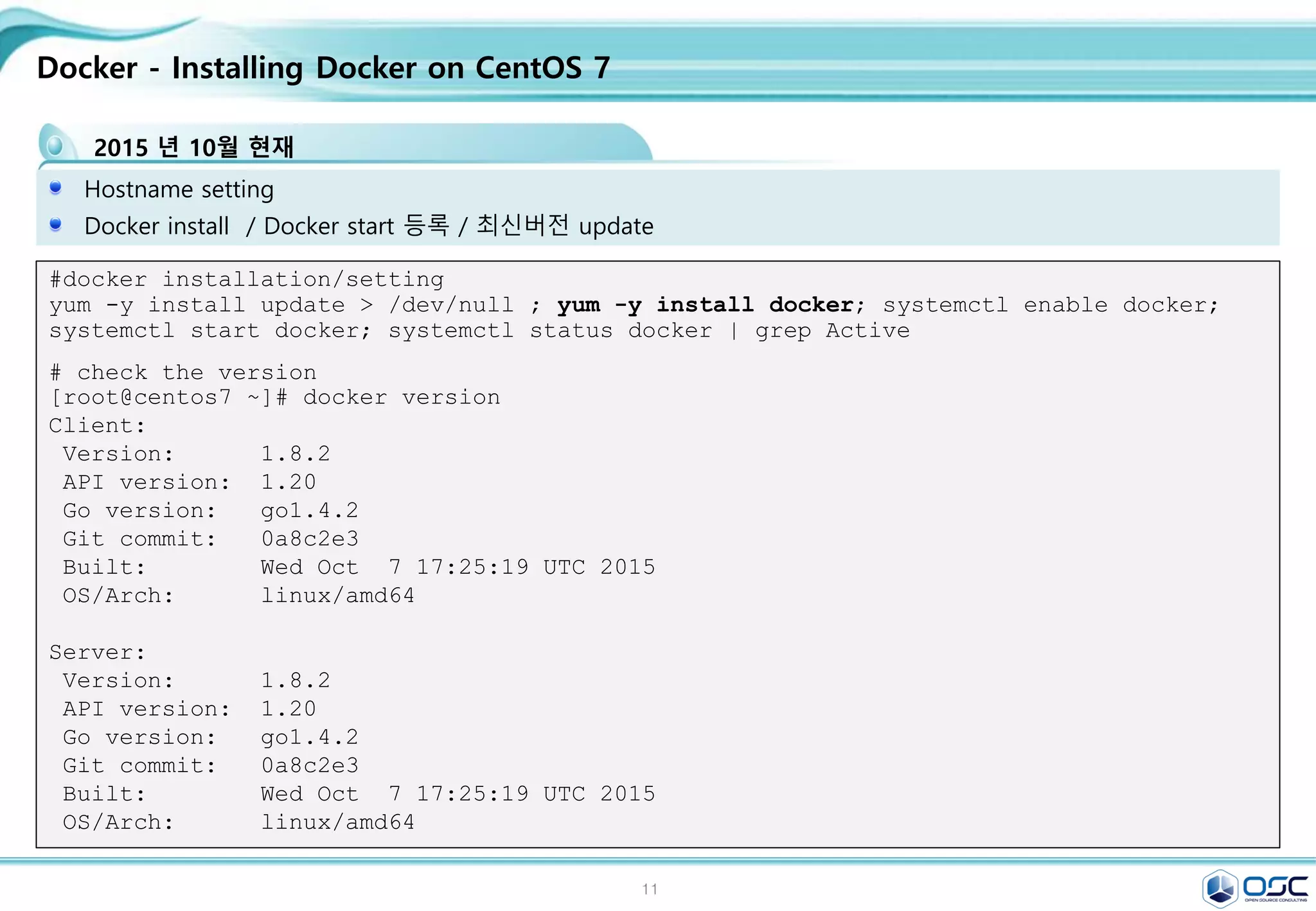Click 'systemctl status docker | grep Active'
The height and width of the screenshot is (911, 1316).
(x=649, y=330)
